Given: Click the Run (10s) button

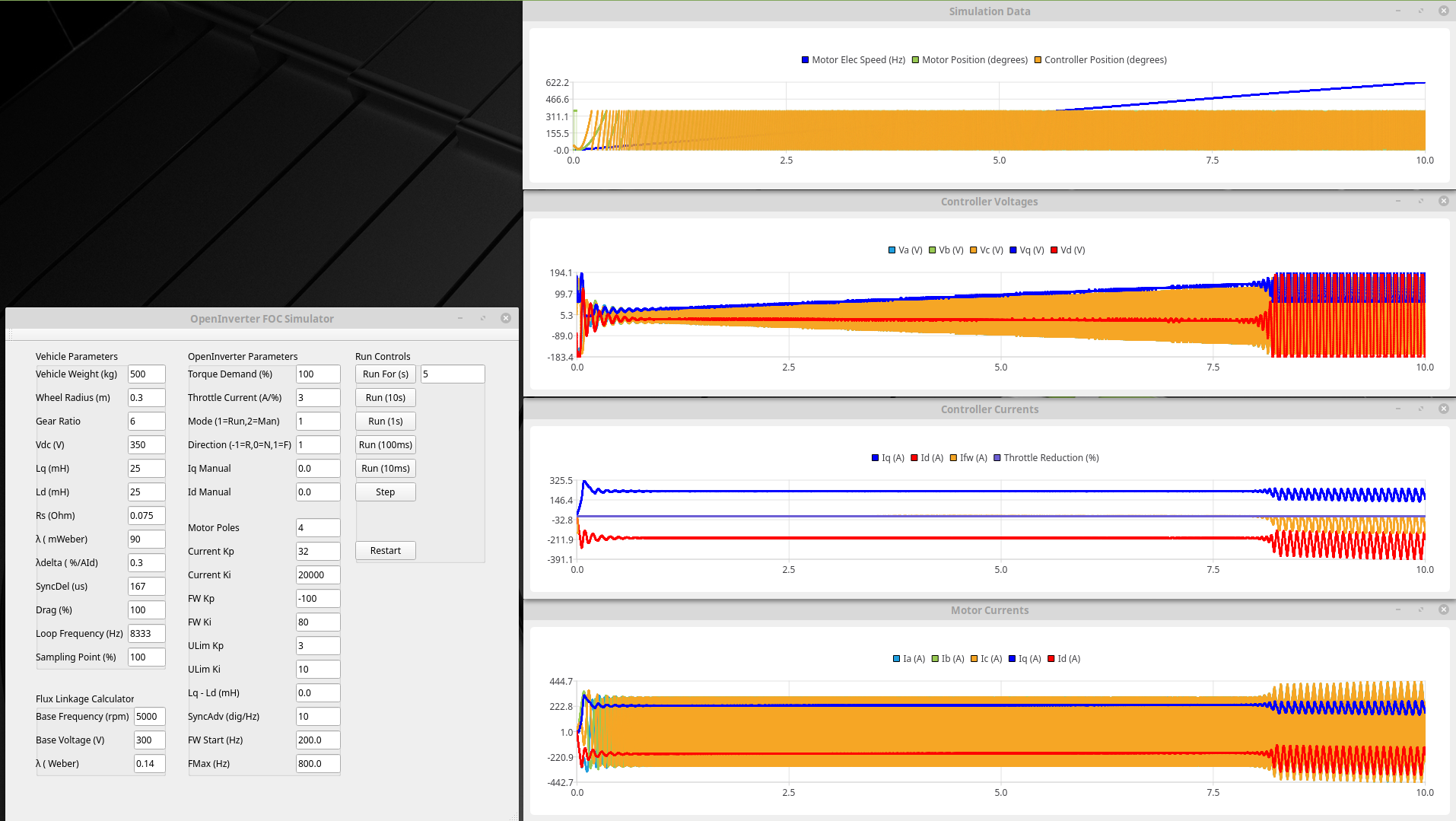Looking at the screenshot, I should tap(385, 398).
